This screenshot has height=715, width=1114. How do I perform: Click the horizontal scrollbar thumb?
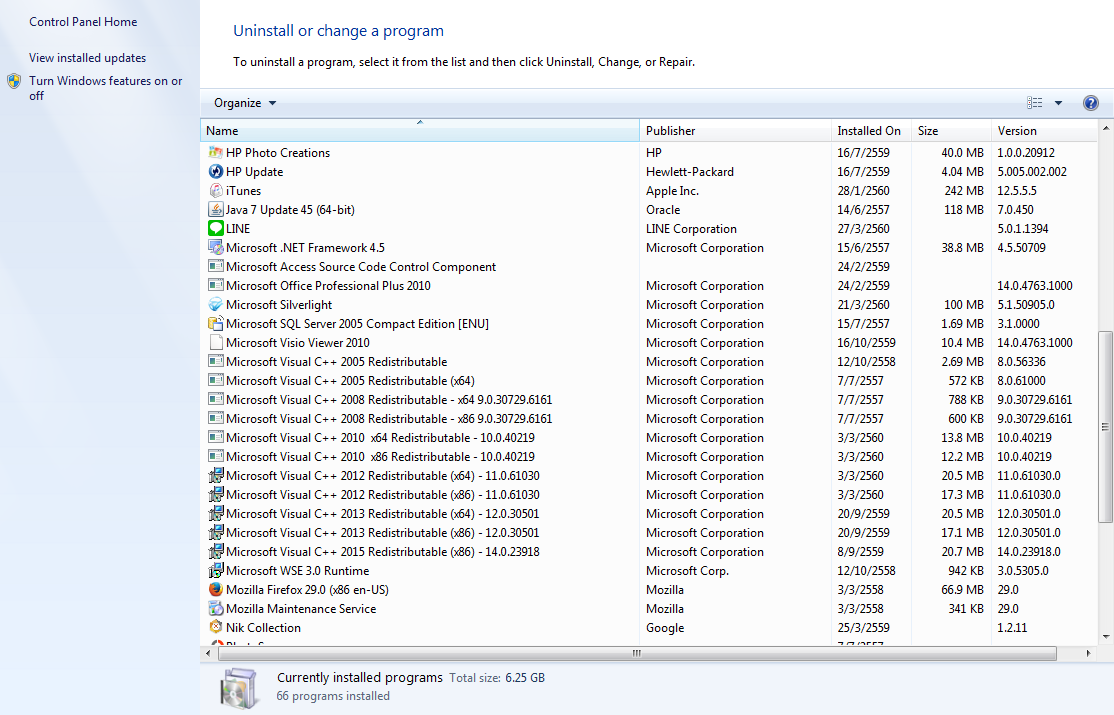click(637, 653)
